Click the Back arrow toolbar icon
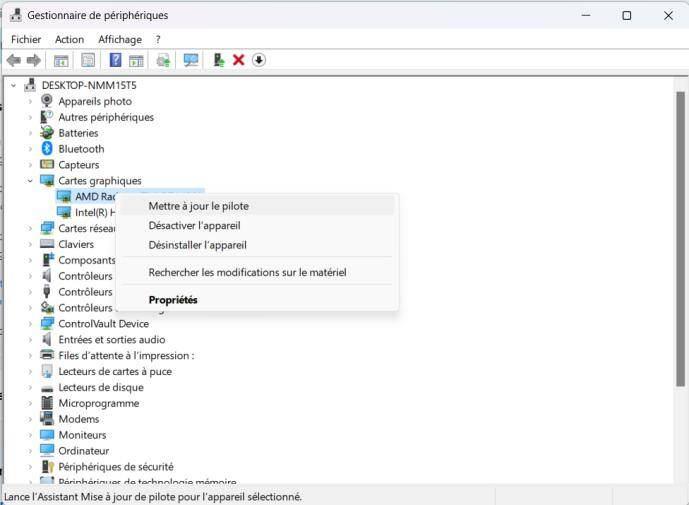 tap(14, 60)
